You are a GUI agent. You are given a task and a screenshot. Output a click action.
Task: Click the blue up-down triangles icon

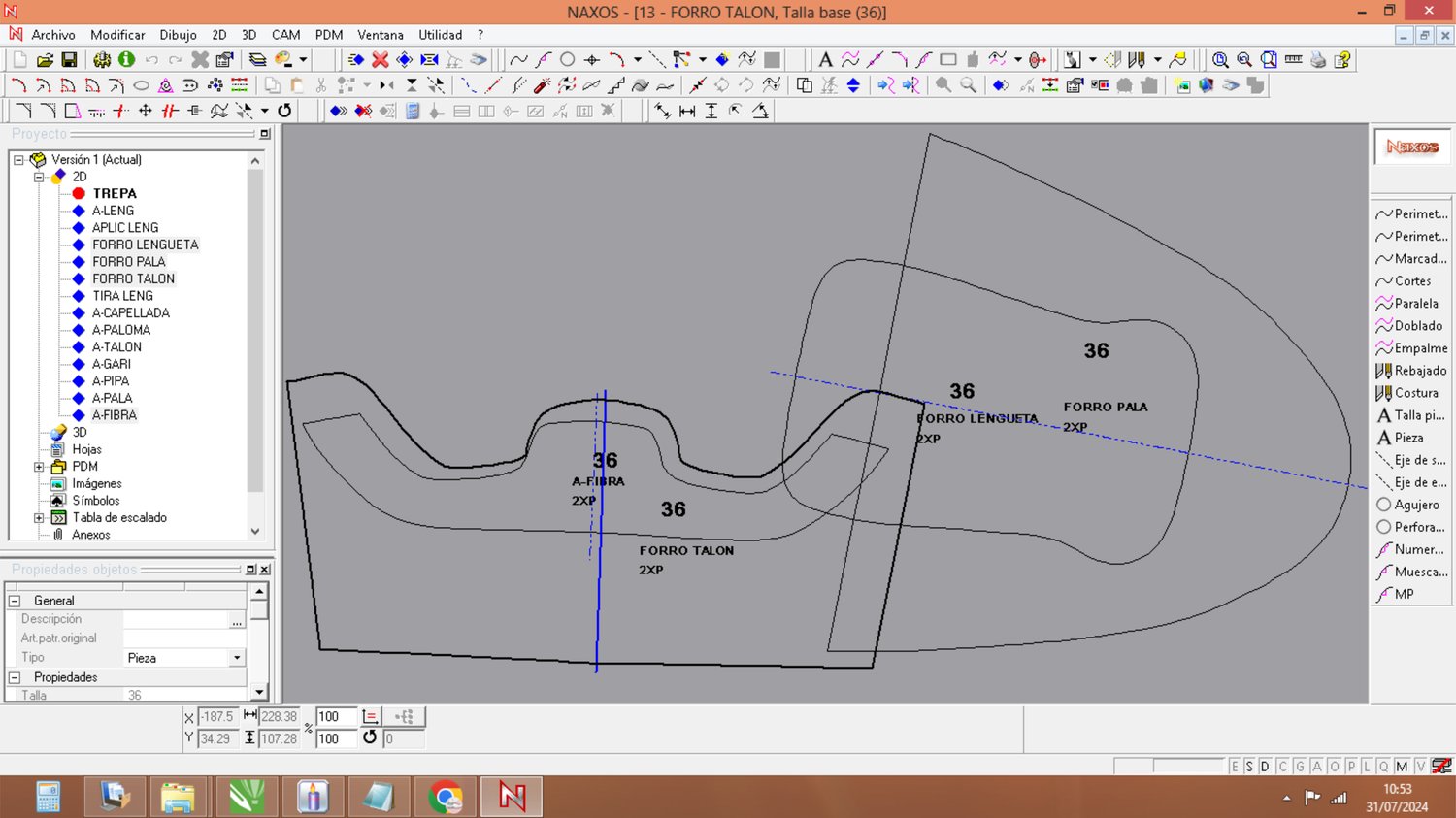click(853, 85)
